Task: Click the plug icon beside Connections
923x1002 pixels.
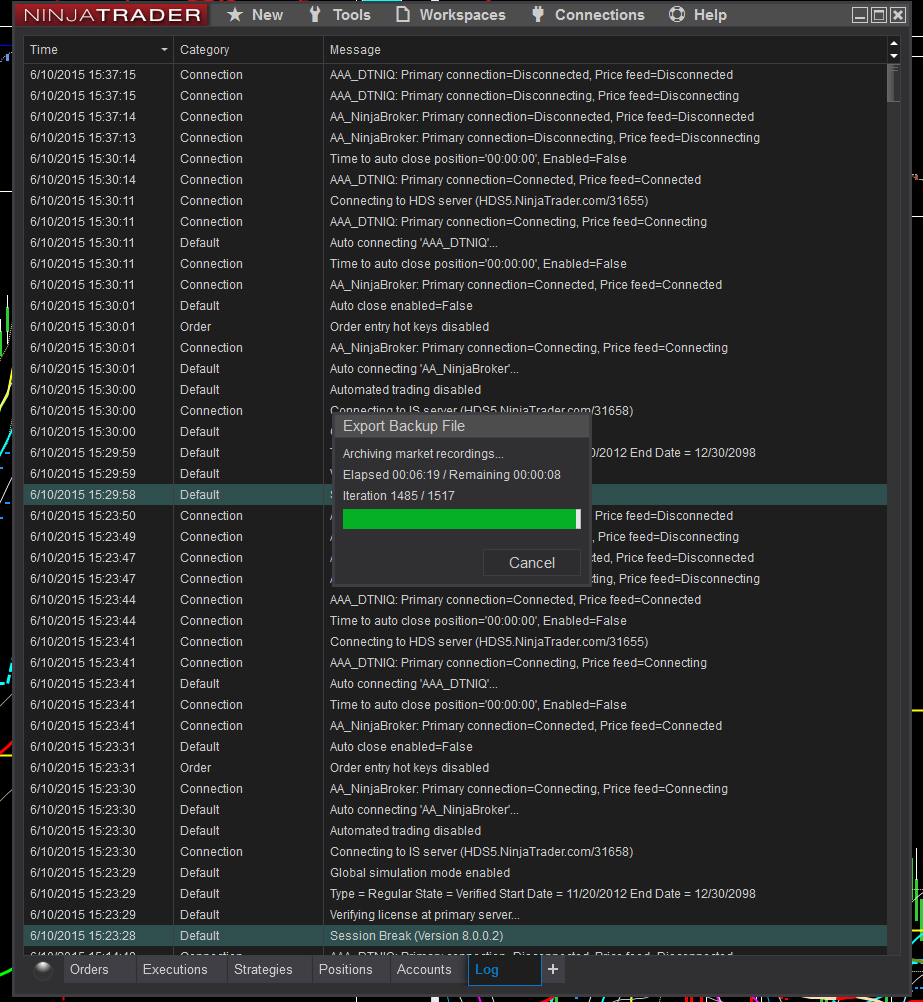Action: pos(538,15)
